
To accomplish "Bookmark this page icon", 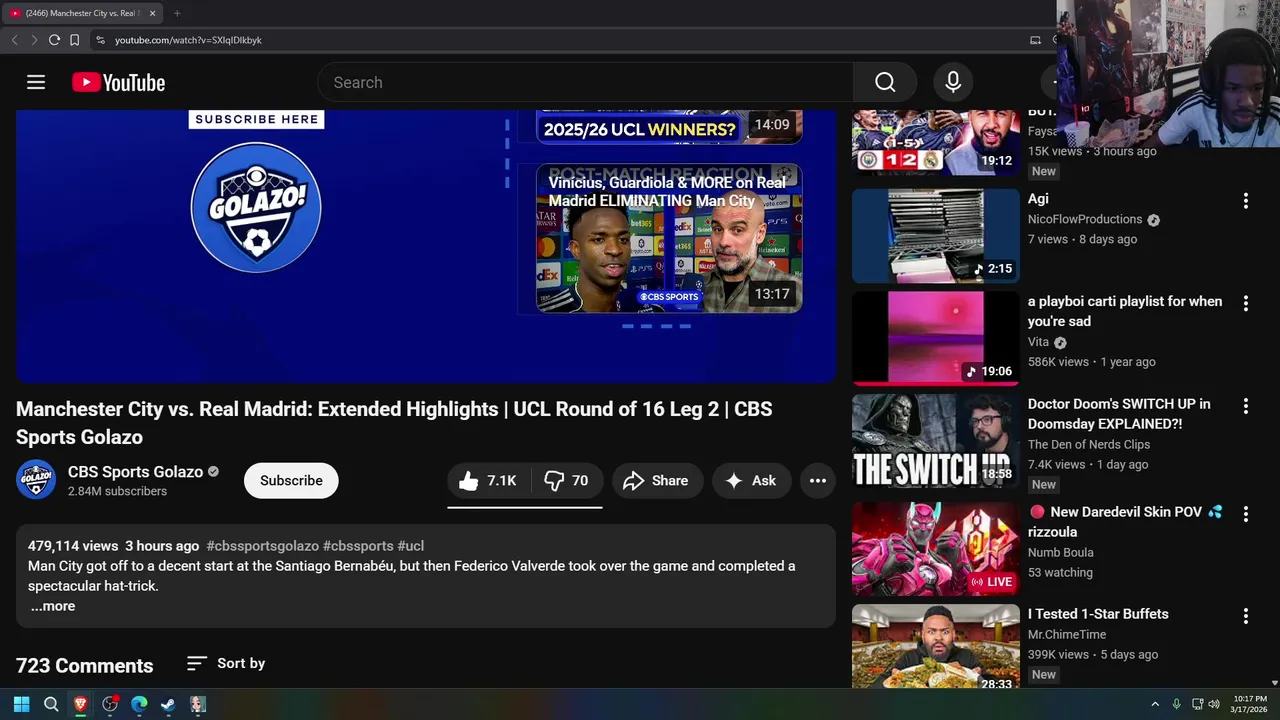I will pos(74,40).
